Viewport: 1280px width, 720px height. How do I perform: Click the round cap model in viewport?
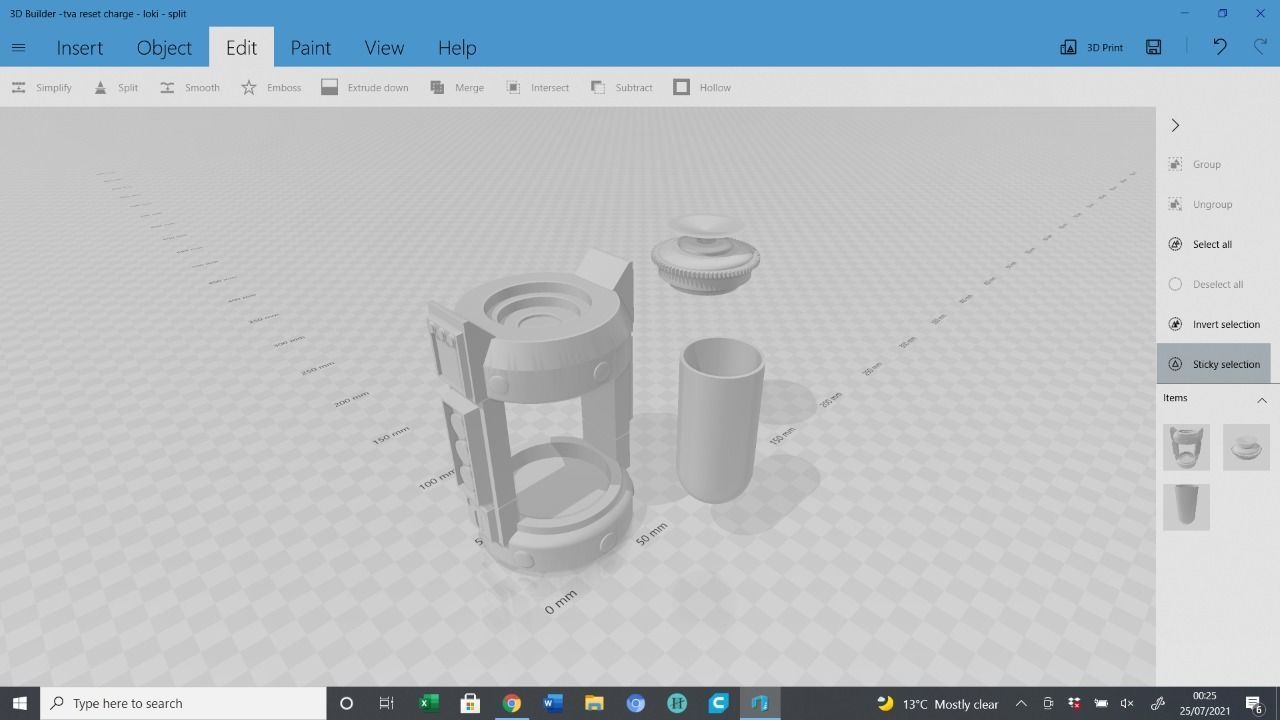pyautogui.click(x=708, y=254)
